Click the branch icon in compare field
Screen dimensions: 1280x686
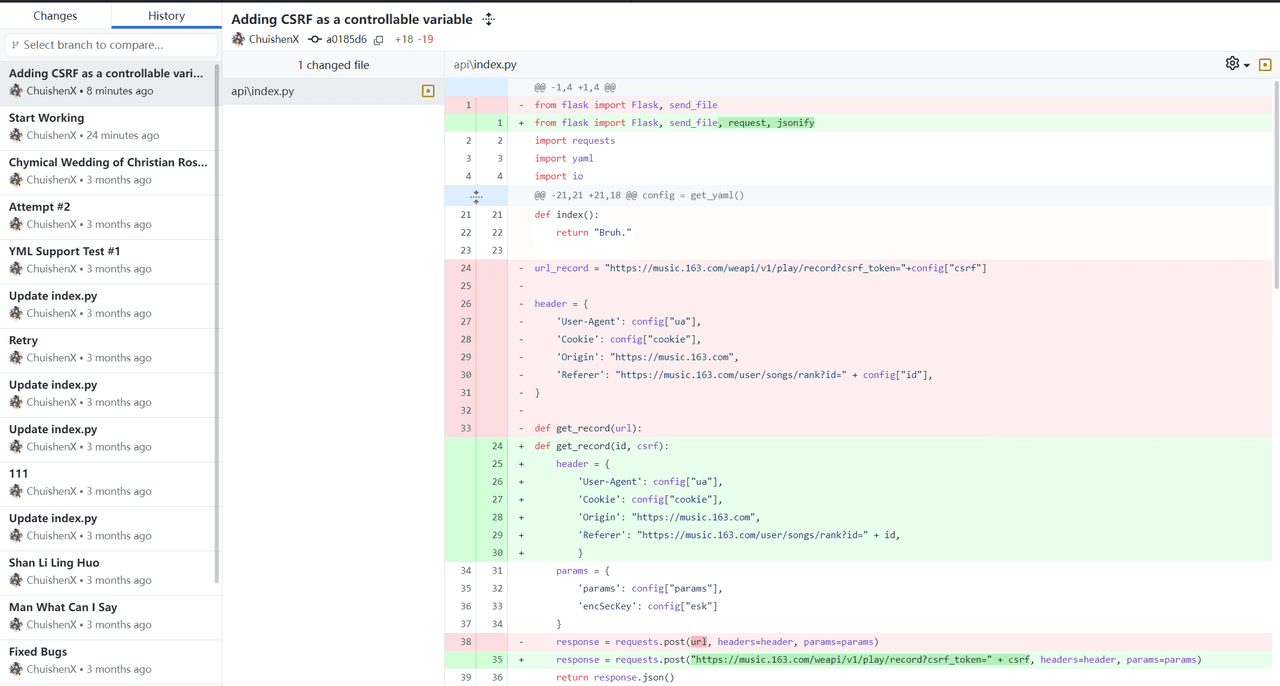click(15, 45)
